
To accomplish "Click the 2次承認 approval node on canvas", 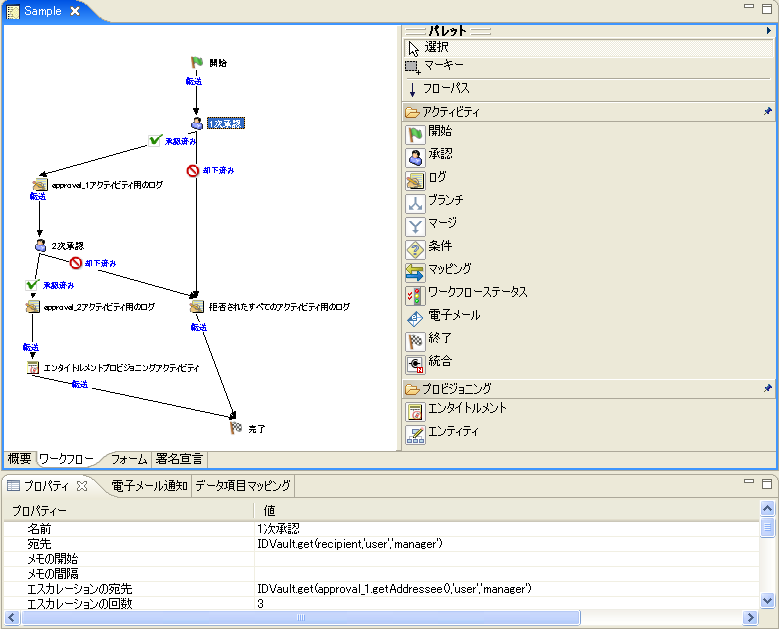I will [40, 246].
